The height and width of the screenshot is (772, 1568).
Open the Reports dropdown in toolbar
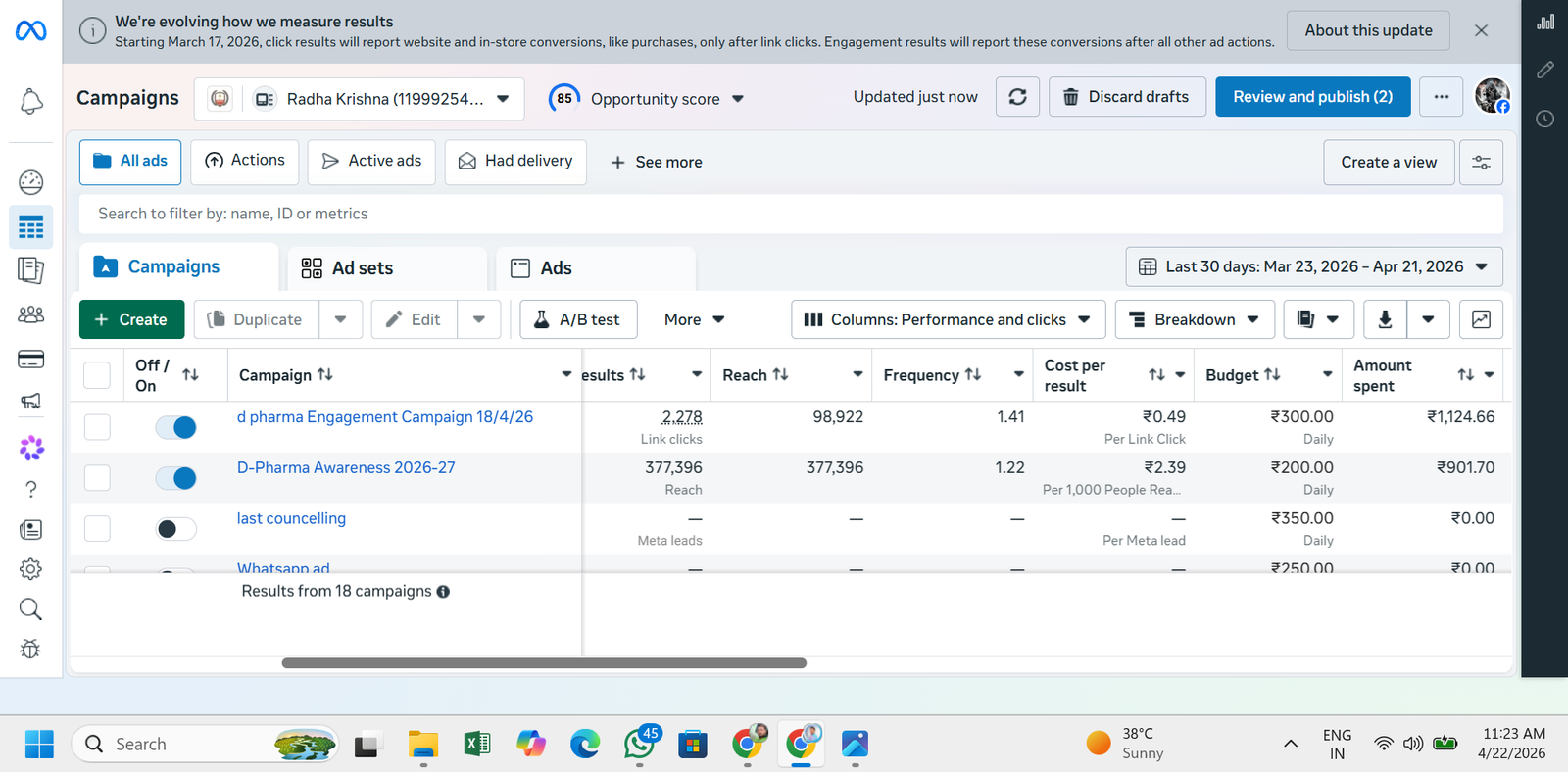(1318, 319)
